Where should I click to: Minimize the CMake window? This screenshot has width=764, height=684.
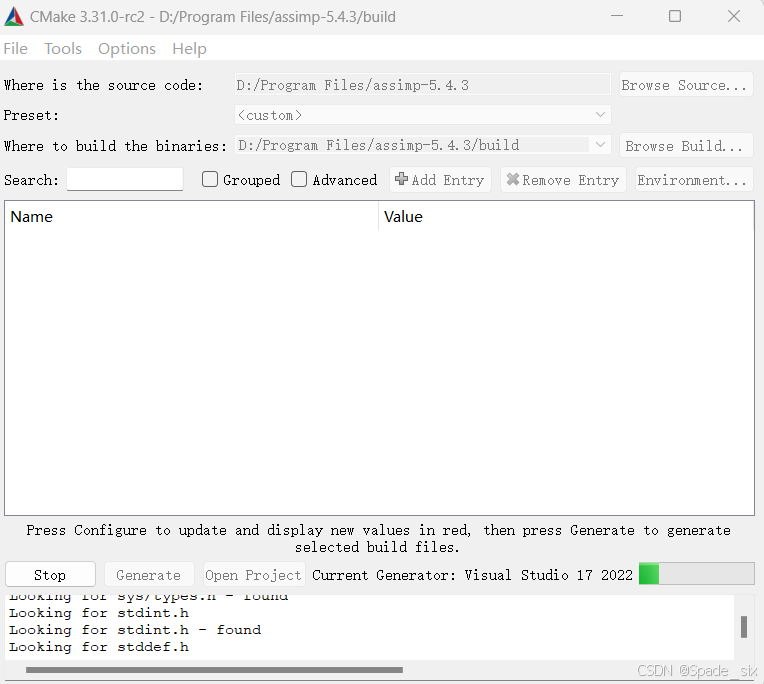coord(617,17)
